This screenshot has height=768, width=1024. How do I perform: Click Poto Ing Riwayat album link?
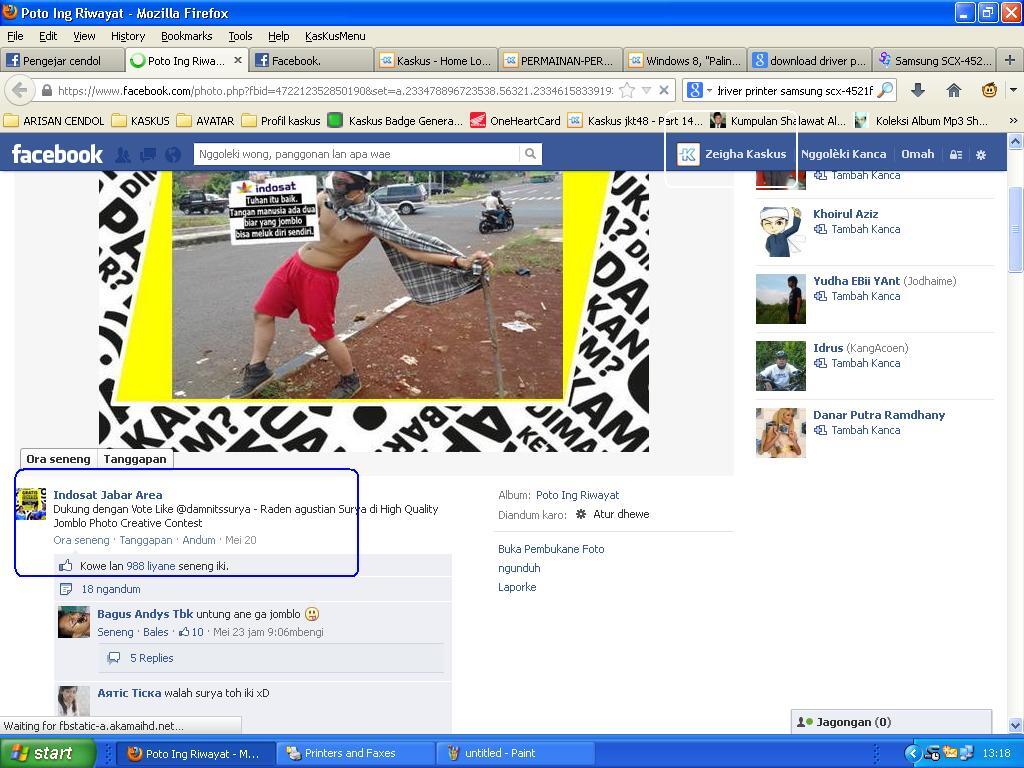577,495
